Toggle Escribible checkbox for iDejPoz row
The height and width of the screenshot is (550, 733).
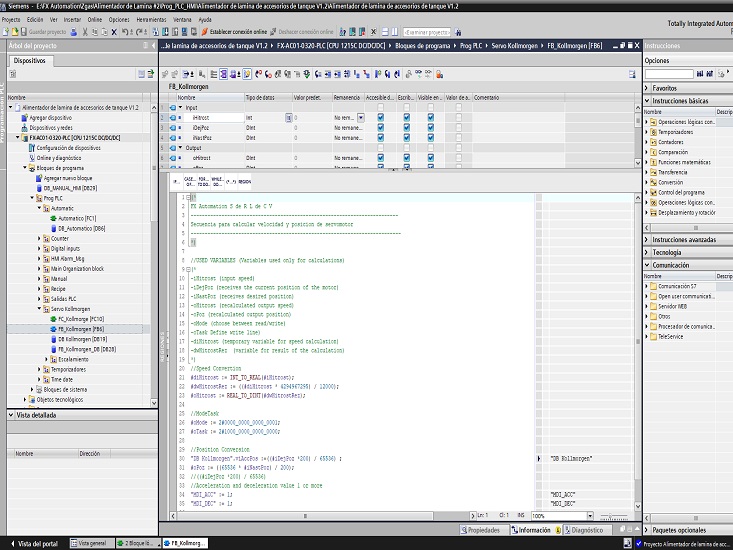click(406, 128)
